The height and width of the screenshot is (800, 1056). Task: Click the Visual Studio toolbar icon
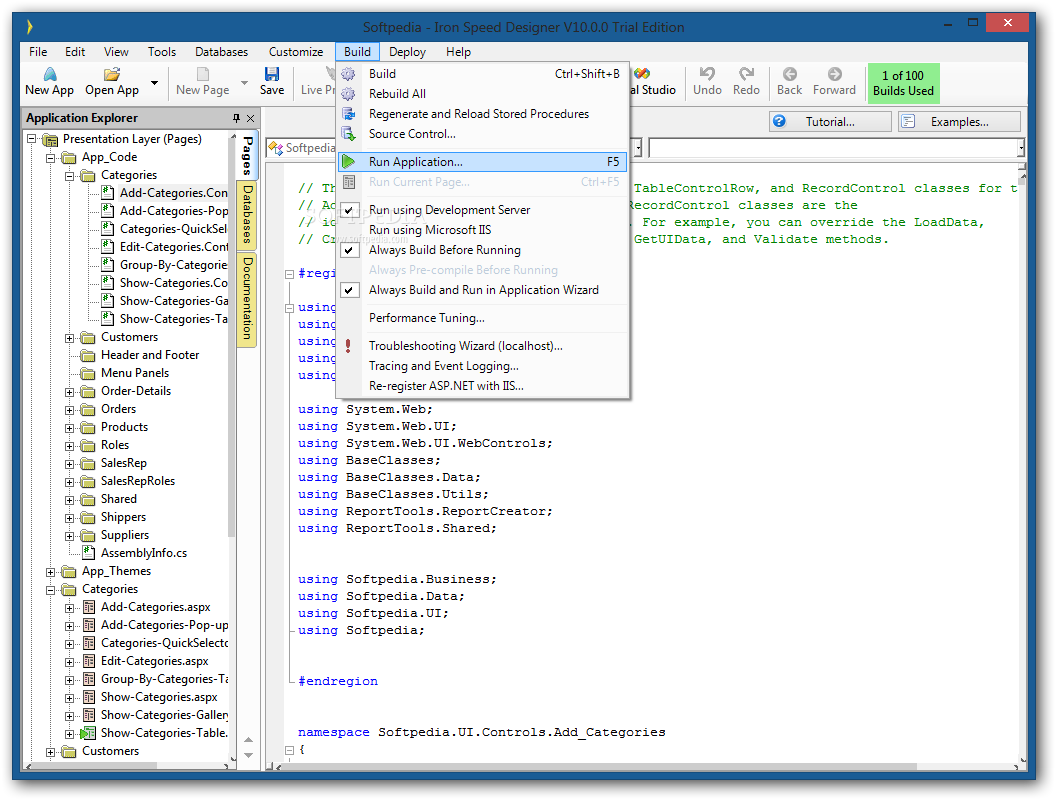point(642,73)
